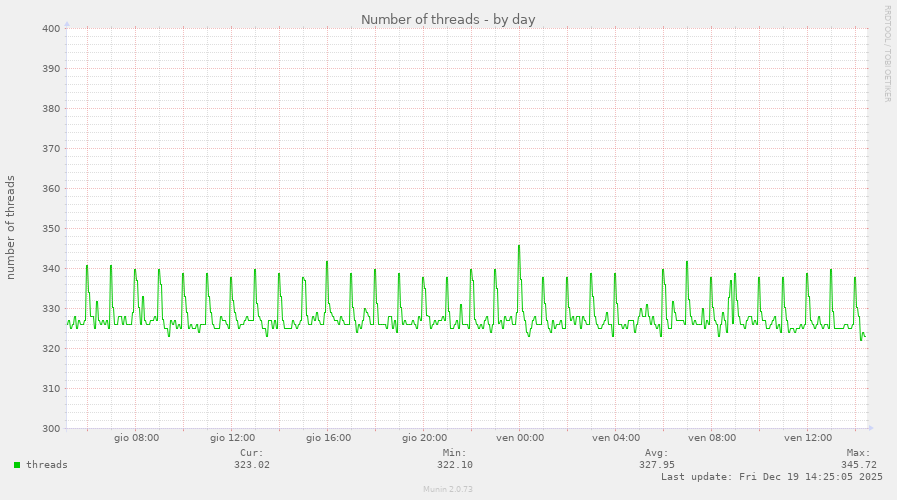Click the 'Min:' column header
The height and width of the screenshot is (500, 897).
[x=455, y=453]
